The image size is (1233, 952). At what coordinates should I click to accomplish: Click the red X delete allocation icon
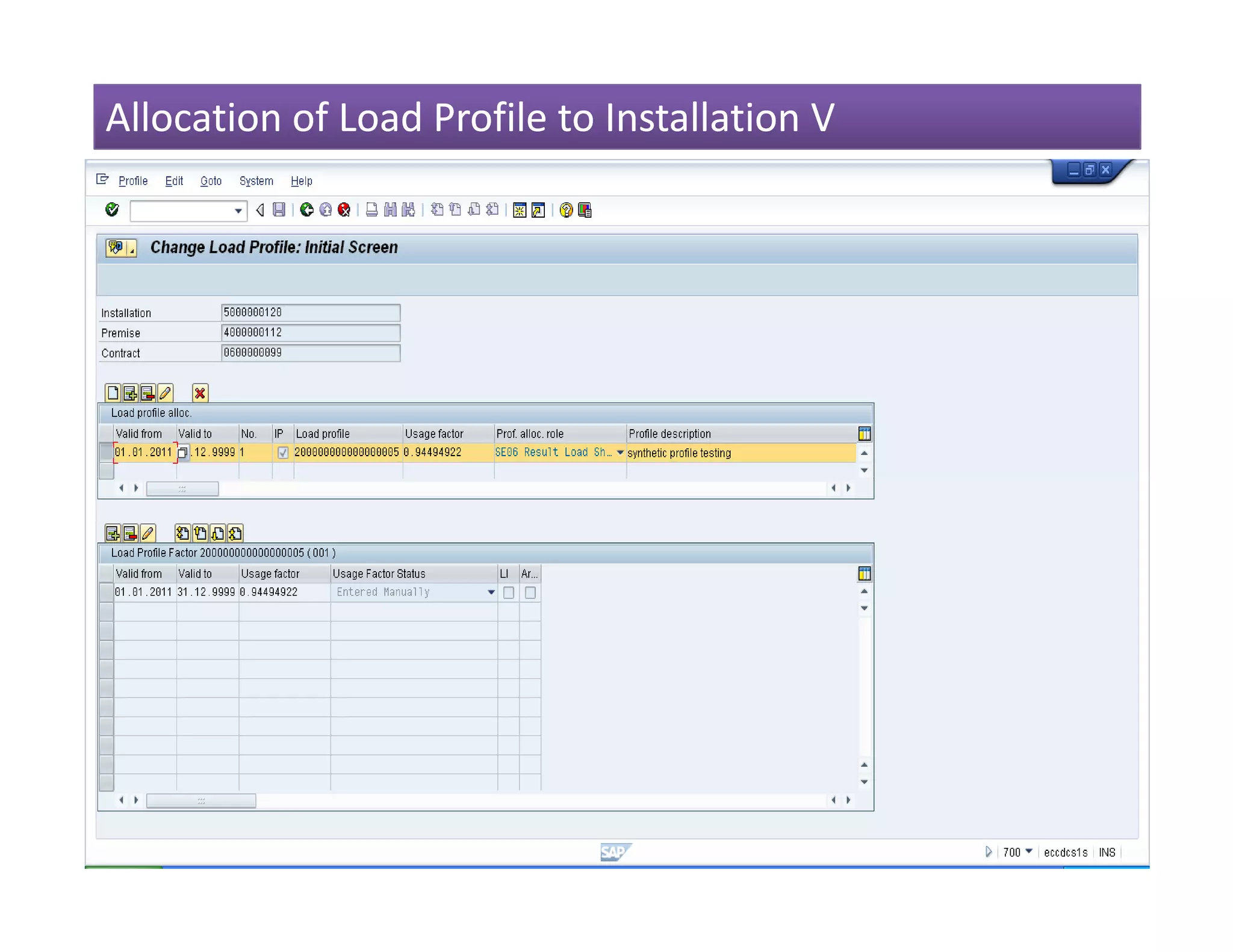coord(200,393)
